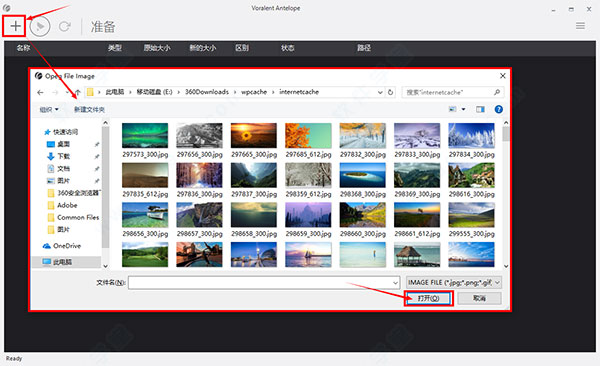Click the circular redo arrow icon
The image size is (600, 366).
(64, 26)
